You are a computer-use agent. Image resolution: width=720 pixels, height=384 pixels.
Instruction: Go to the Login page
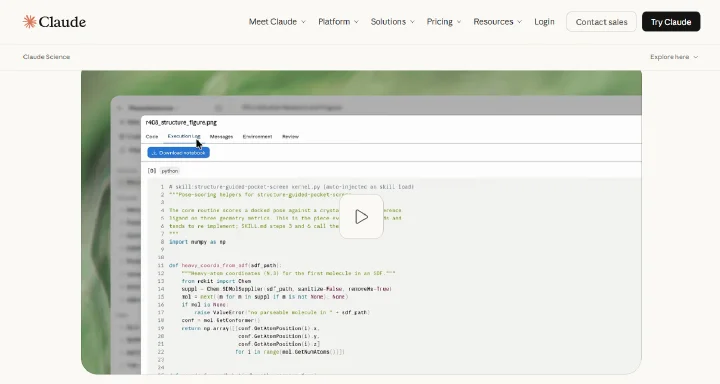pyautogui.click(x=544, y=22)
